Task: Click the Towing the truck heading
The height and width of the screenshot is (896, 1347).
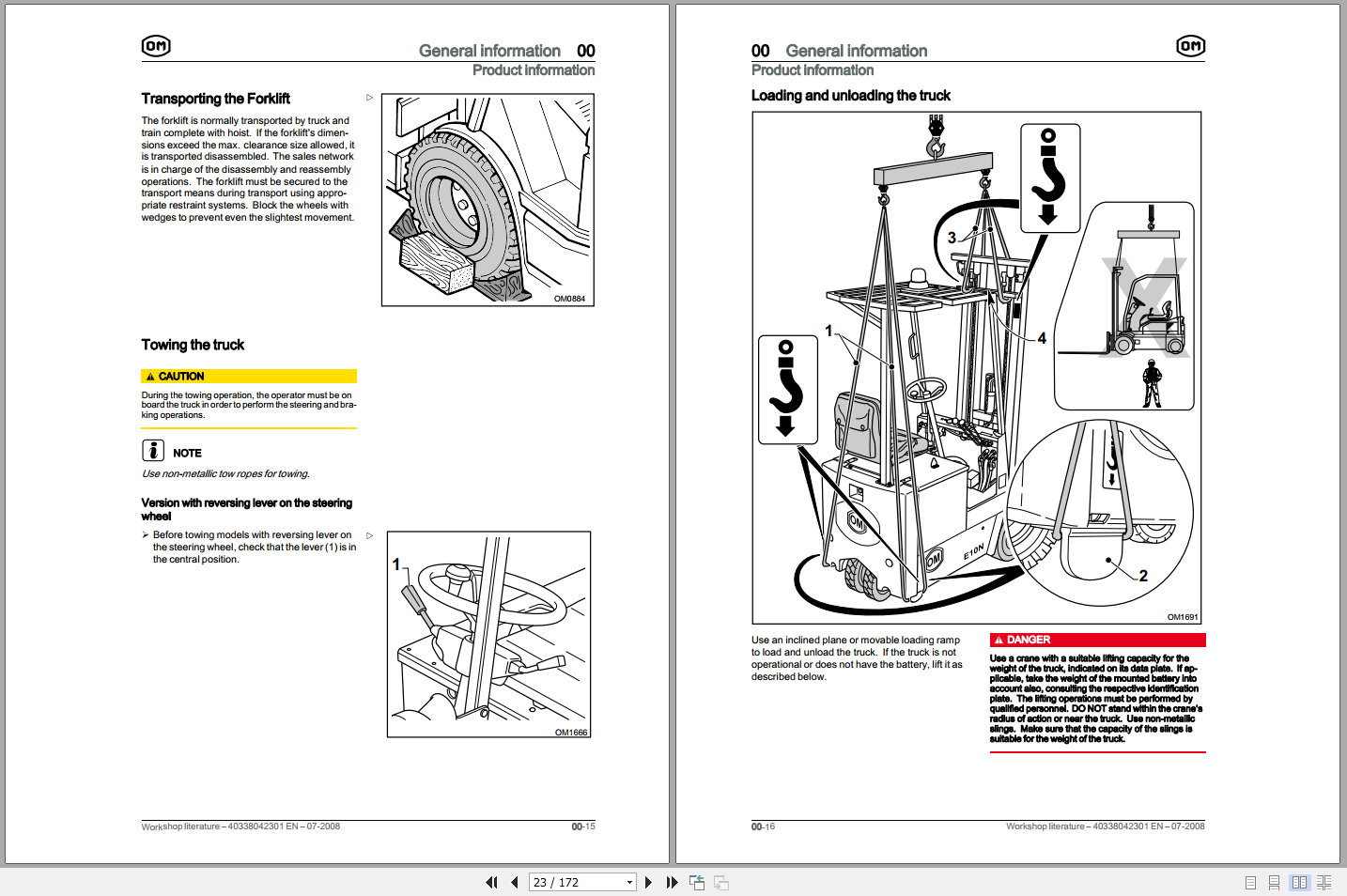Action: [193, 345]
